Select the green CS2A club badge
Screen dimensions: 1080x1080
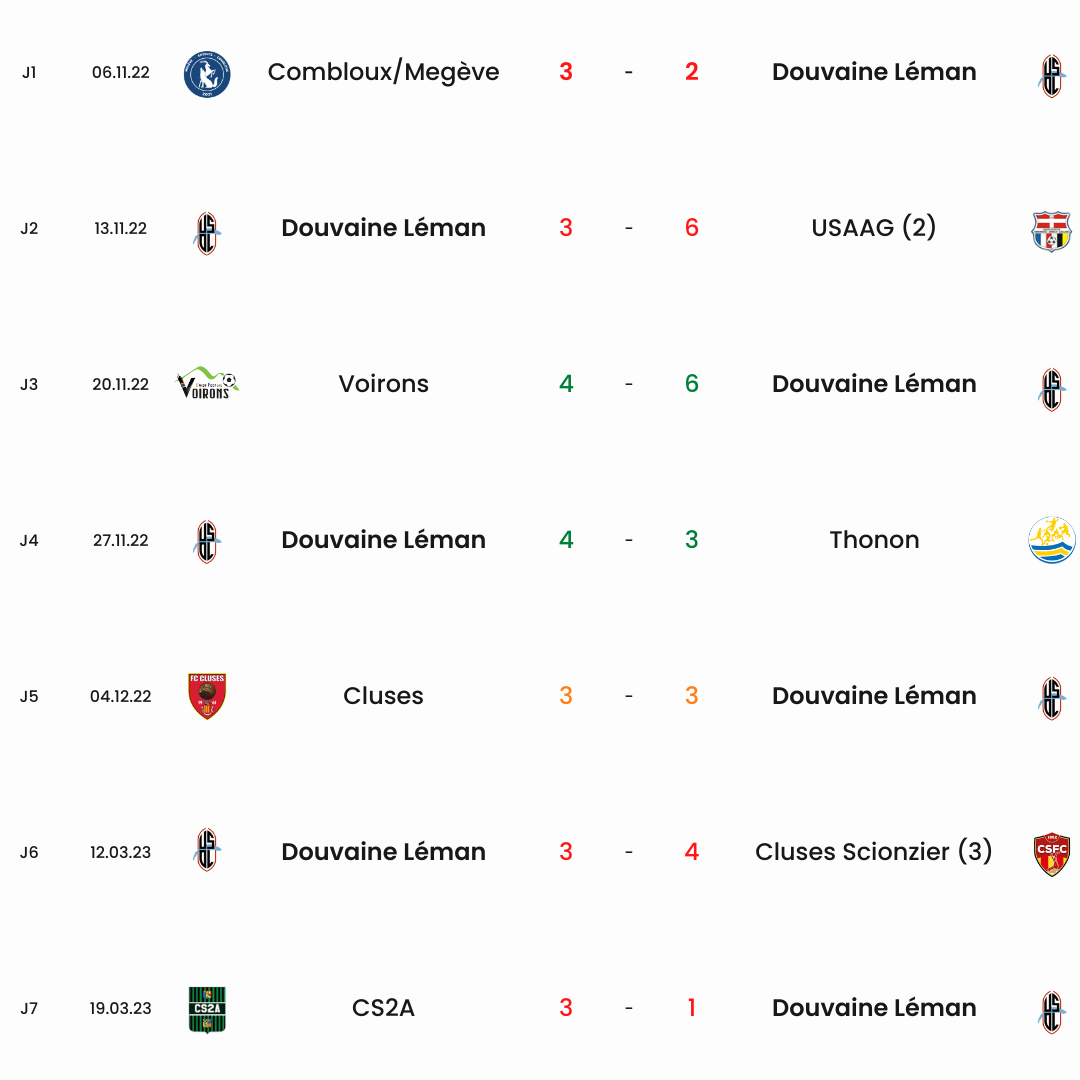pos(207,1010)
